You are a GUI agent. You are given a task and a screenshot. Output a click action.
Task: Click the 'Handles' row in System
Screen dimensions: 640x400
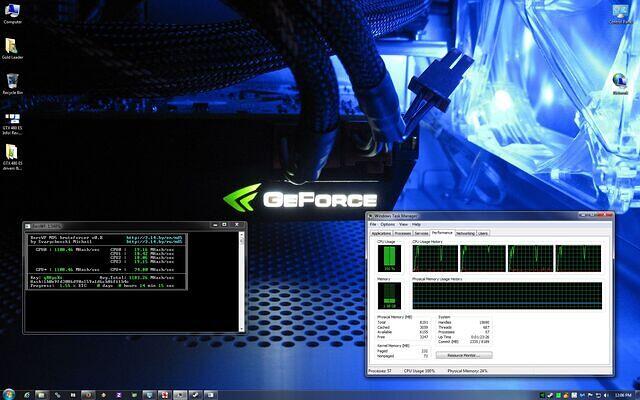pos(464,322)
